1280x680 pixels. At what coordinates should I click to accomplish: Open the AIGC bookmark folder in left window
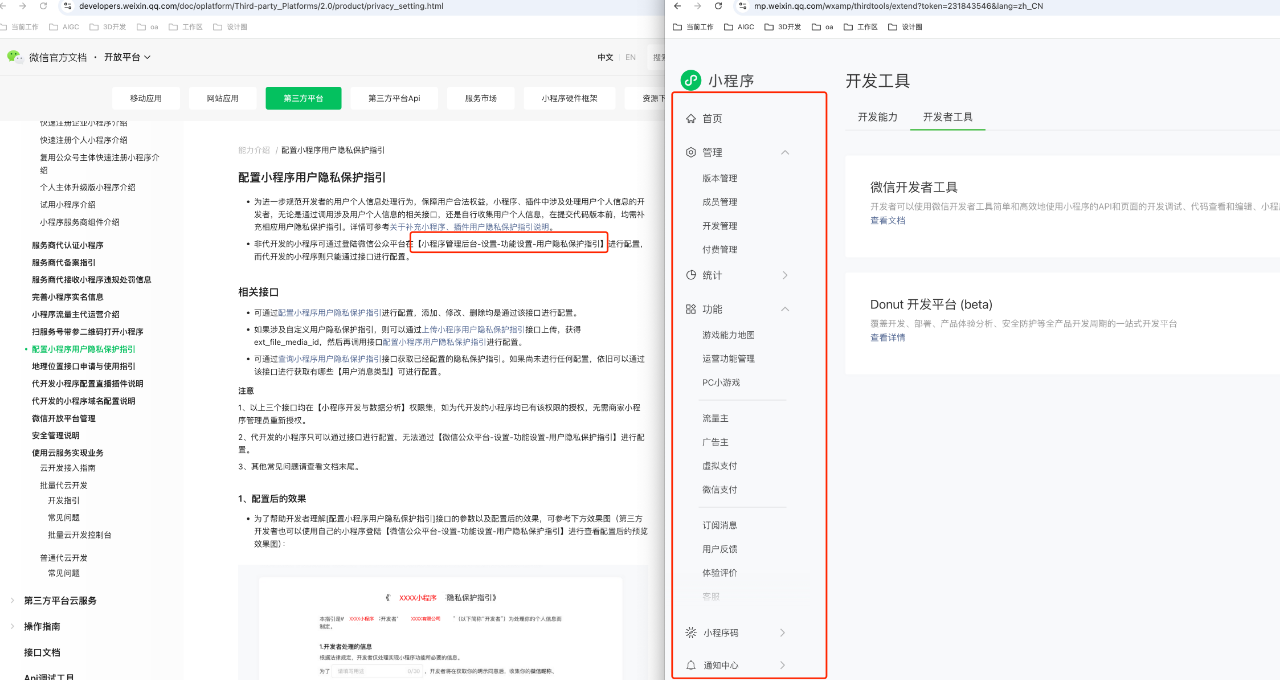click(x=64, y=27)
